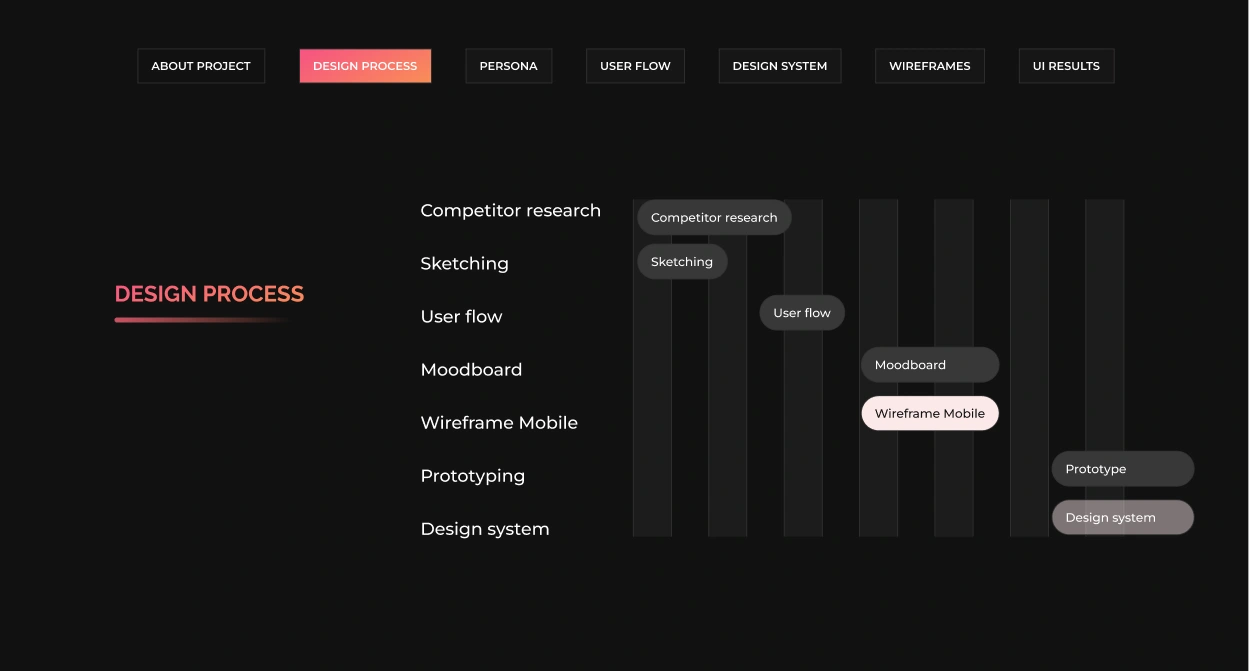Click the Design system timeline pill
The image size is (1249, 671).
(1122, 518)
